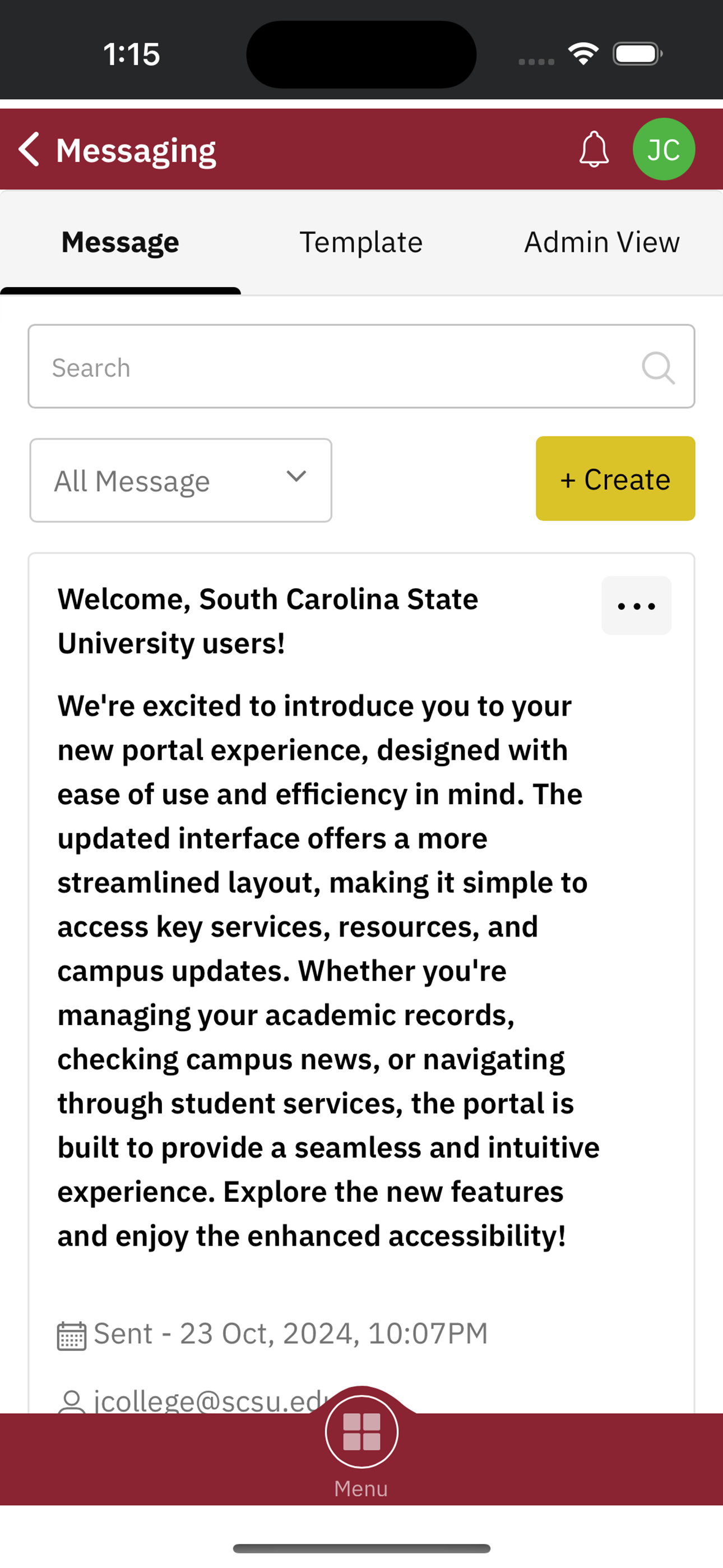This screenshot has width=723, height=1568.
Task: Tap the Messaging header title
Action: [x=136, y=150]
